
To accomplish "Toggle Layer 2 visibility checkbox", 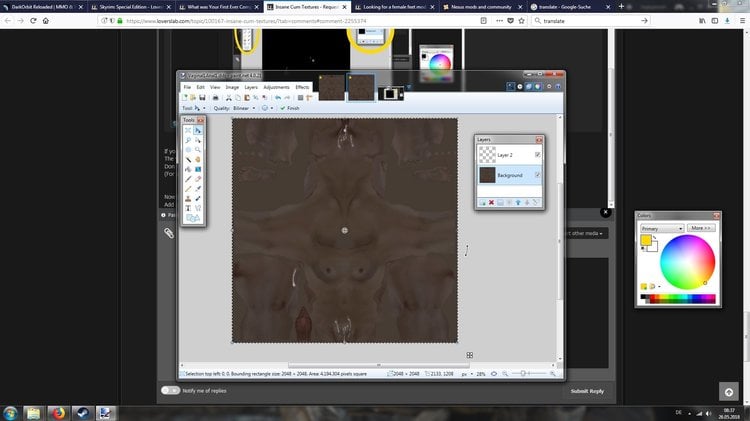I will point(538,155).
